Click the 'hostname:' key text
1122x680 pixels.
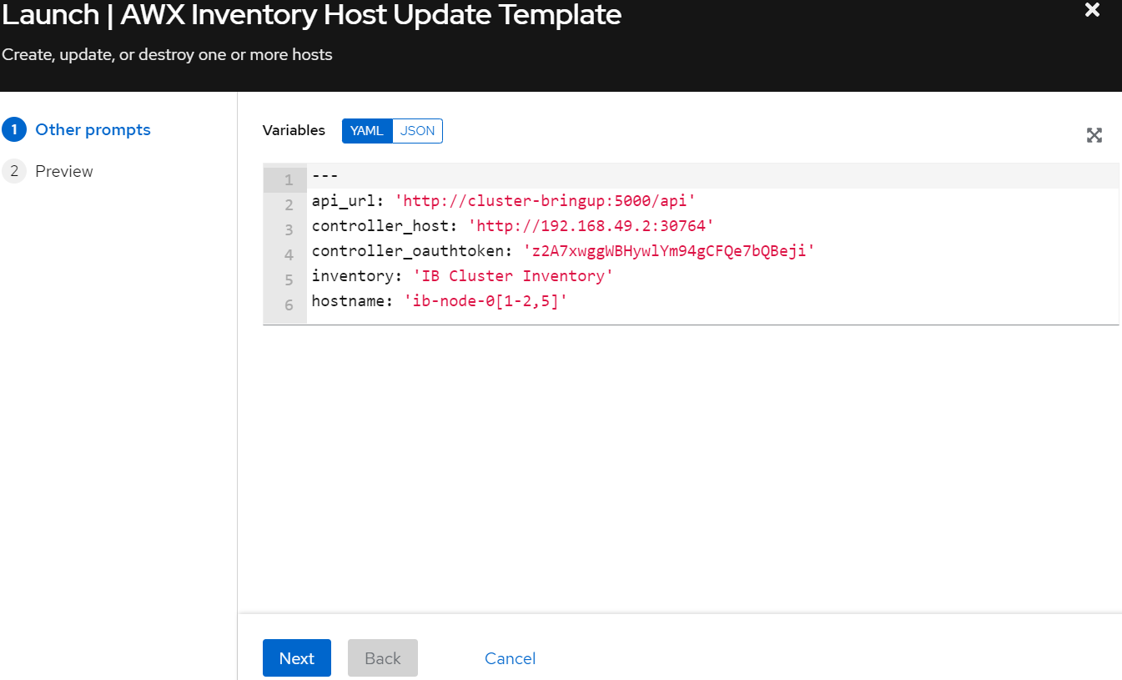coord(352,301)
